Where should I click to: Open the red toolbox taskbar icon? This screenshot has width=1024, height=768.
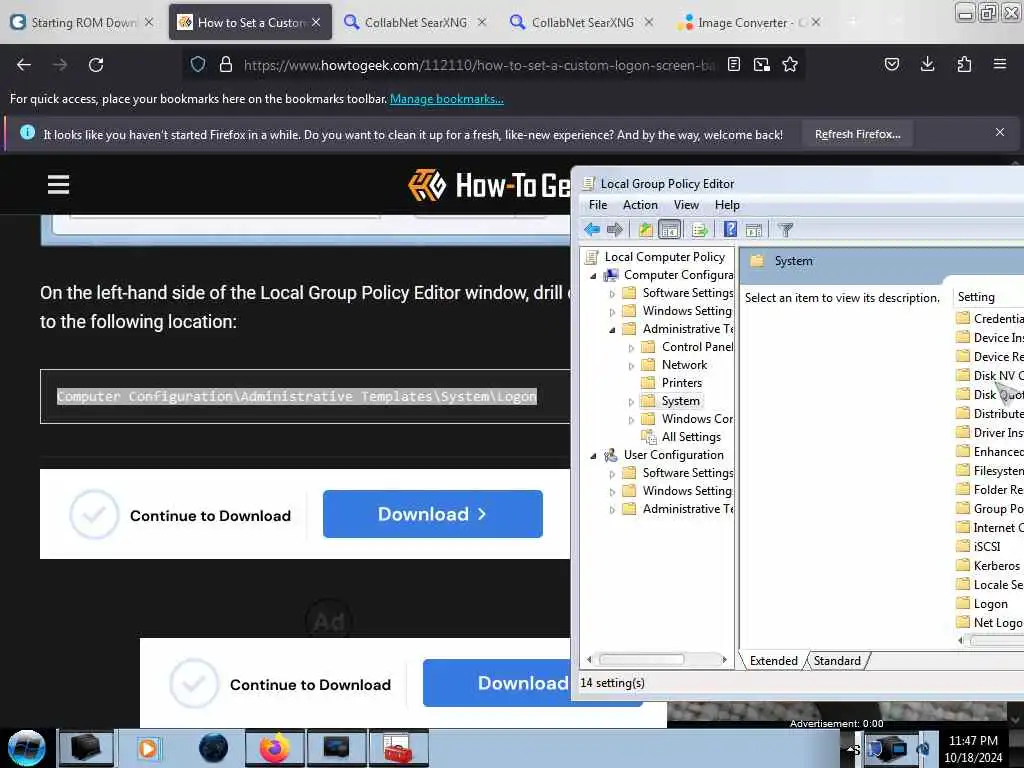(398, 748)
